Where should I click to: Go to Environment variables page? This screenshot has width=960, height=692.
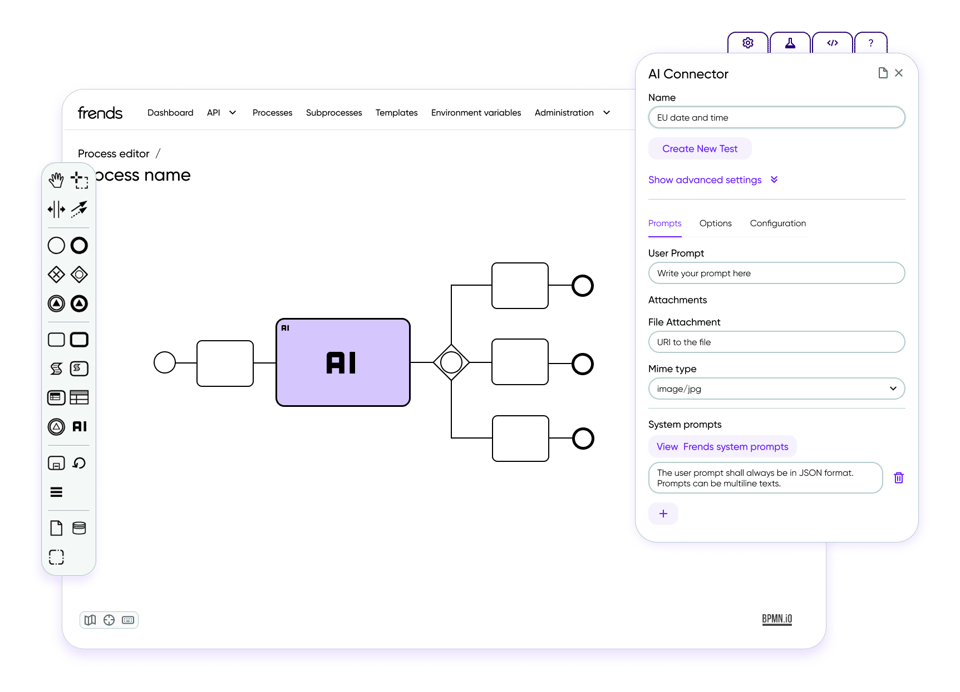pos(476,113)
